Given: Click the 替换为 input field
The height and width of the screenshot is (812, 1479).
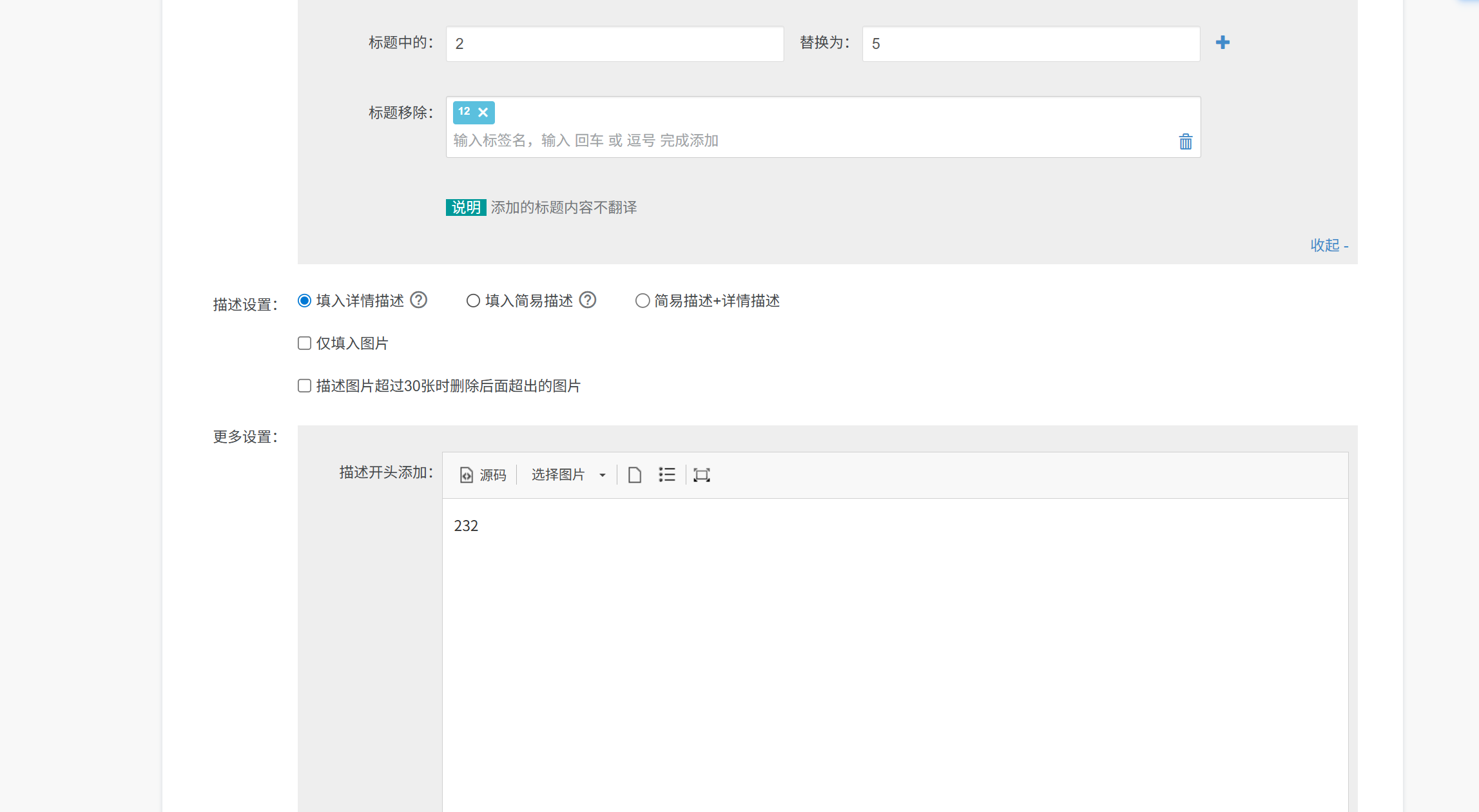Looking at the screenshot, I should 1030,44.
